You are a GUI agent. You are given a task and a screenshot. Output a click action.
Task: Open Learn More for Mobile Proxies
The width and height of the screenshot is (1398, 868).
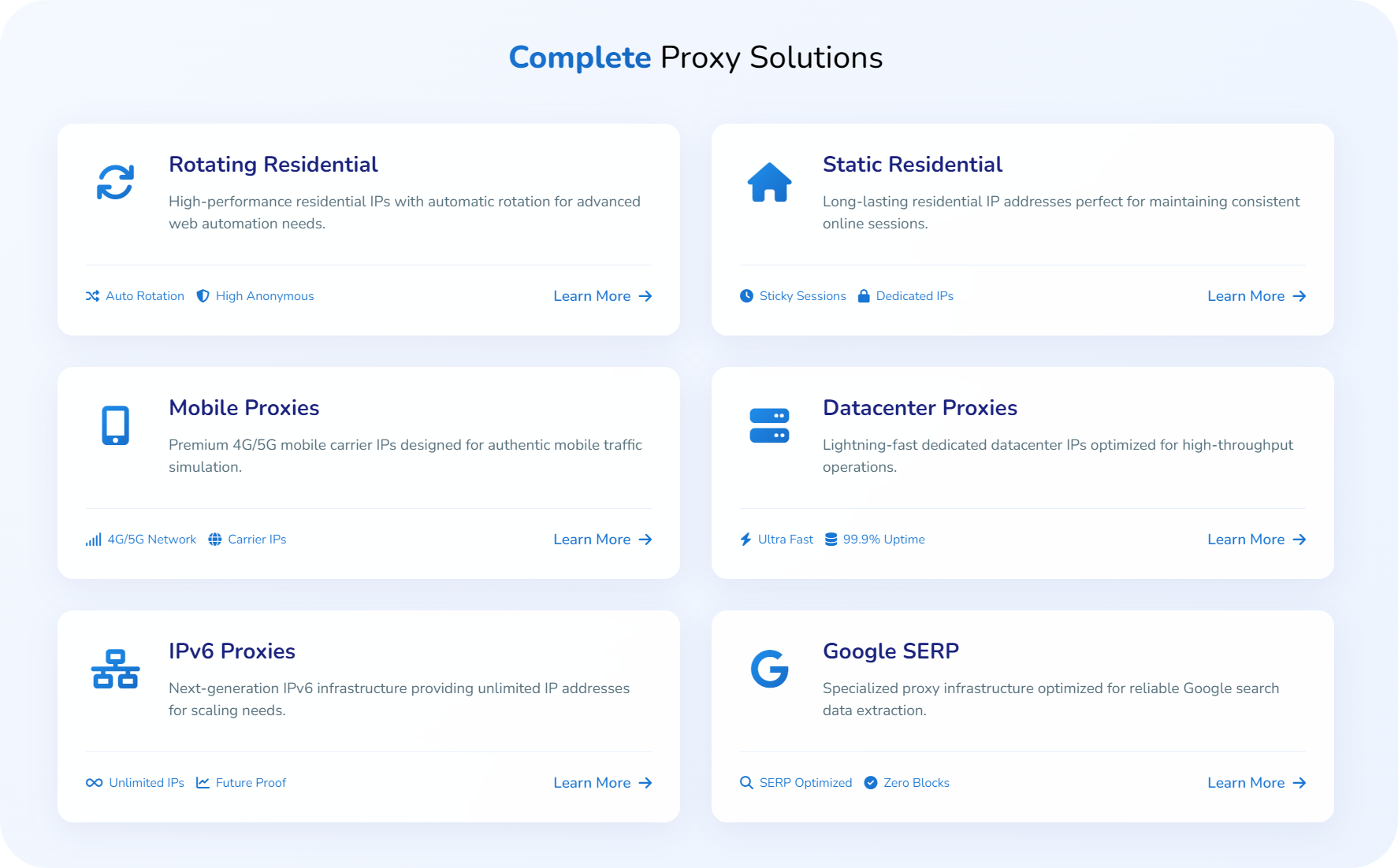click(603, 540)
